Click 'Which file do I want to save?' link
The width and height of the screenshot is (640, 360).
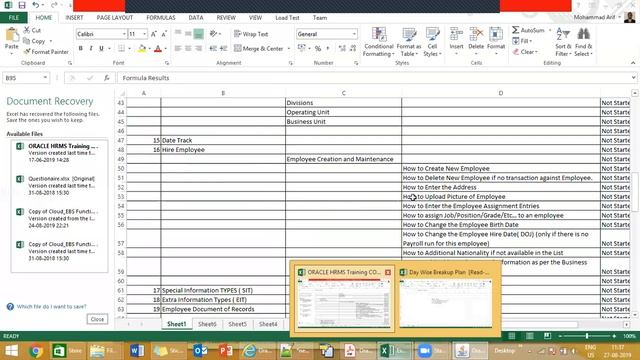pos(51,307)
